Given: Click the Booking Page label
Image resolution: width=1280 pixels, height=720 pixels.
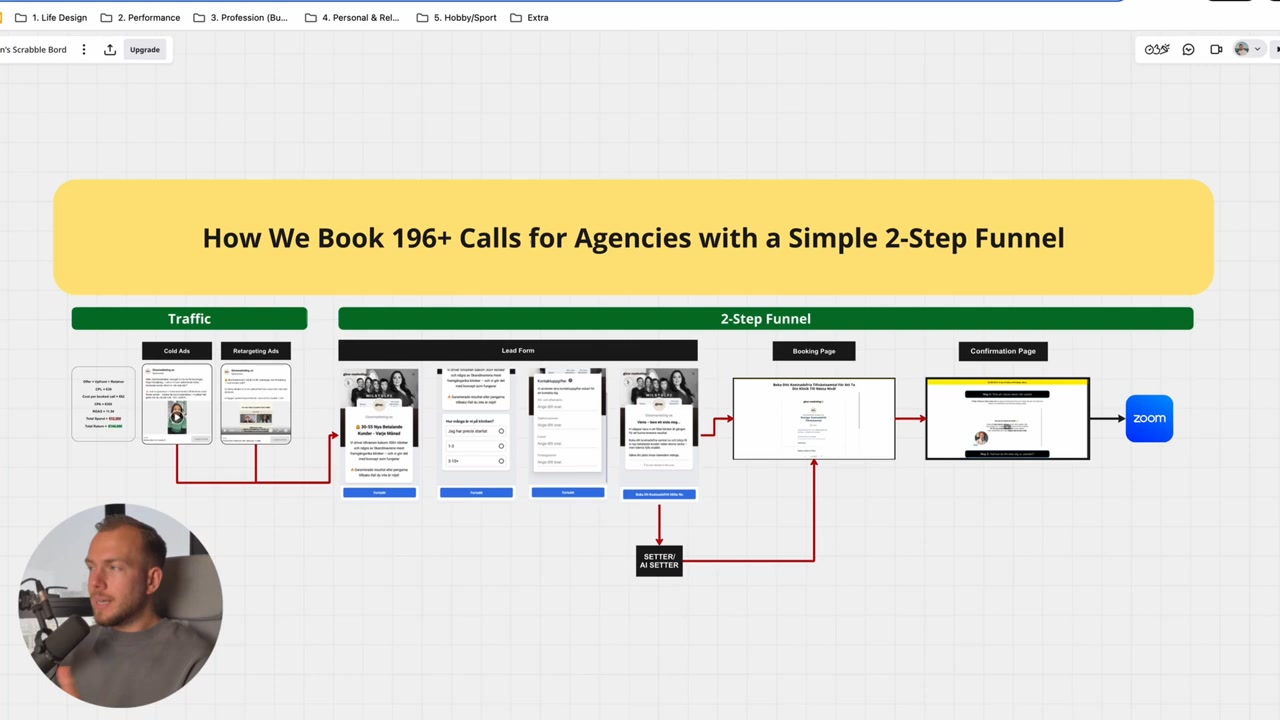Looking at the screenshot, I should 814,351.
